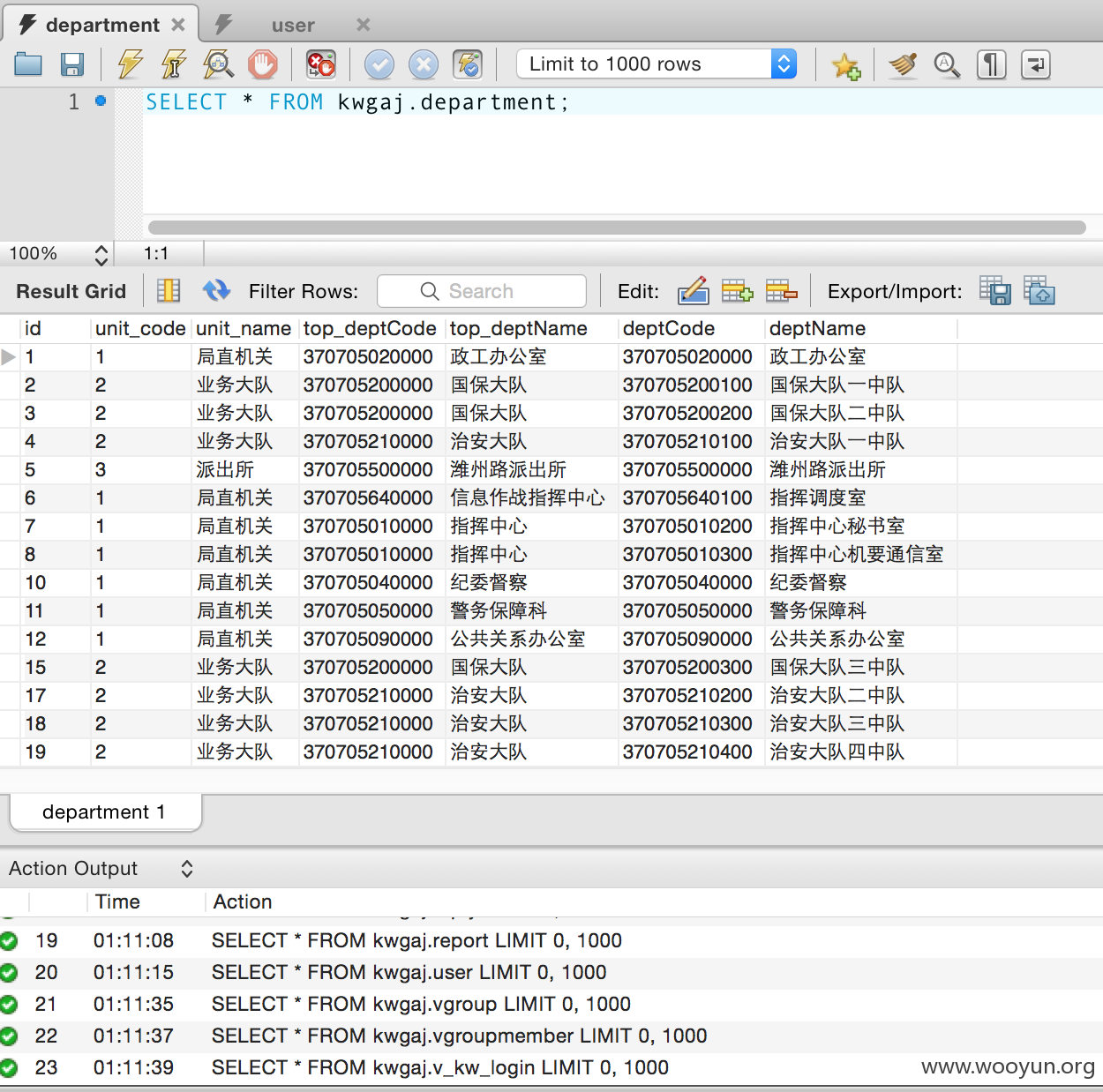
Task: Sort by unit_name column header
Action: coord(244,329)
